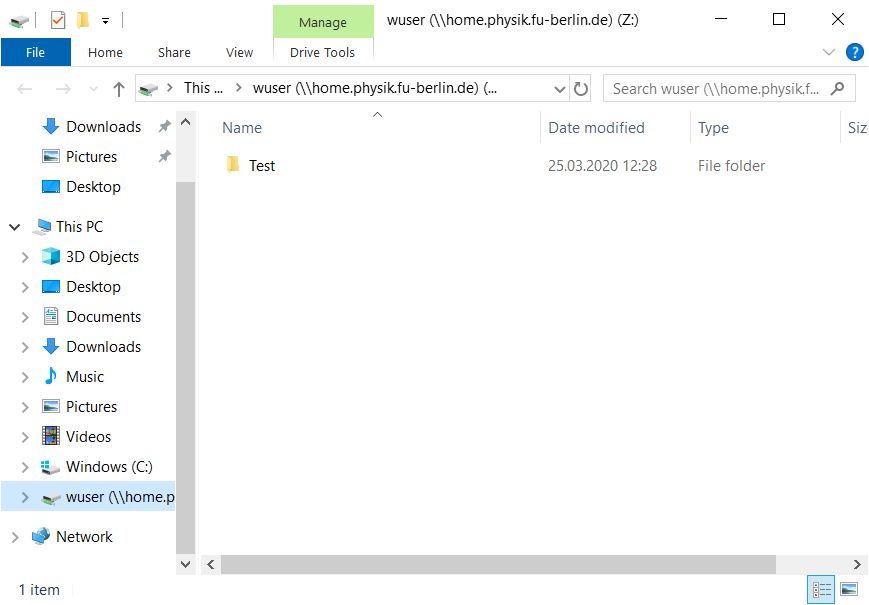Click wuser breadcrumb in address bar
Screen dimensions: 869x605
click(375, 88)
